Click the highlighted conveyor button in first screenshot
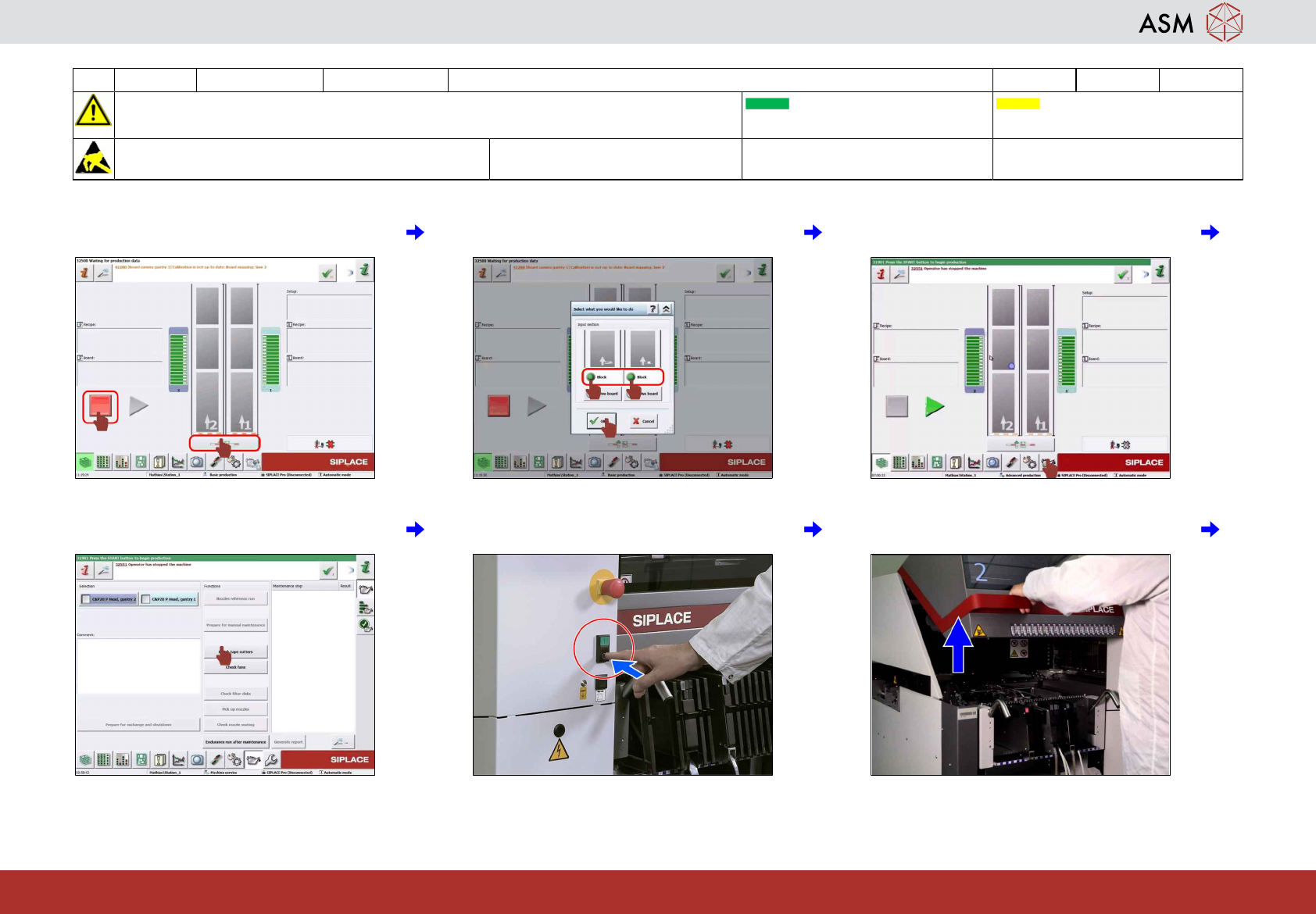This screenshot has width=1316, height=914. tap(224, 444)
